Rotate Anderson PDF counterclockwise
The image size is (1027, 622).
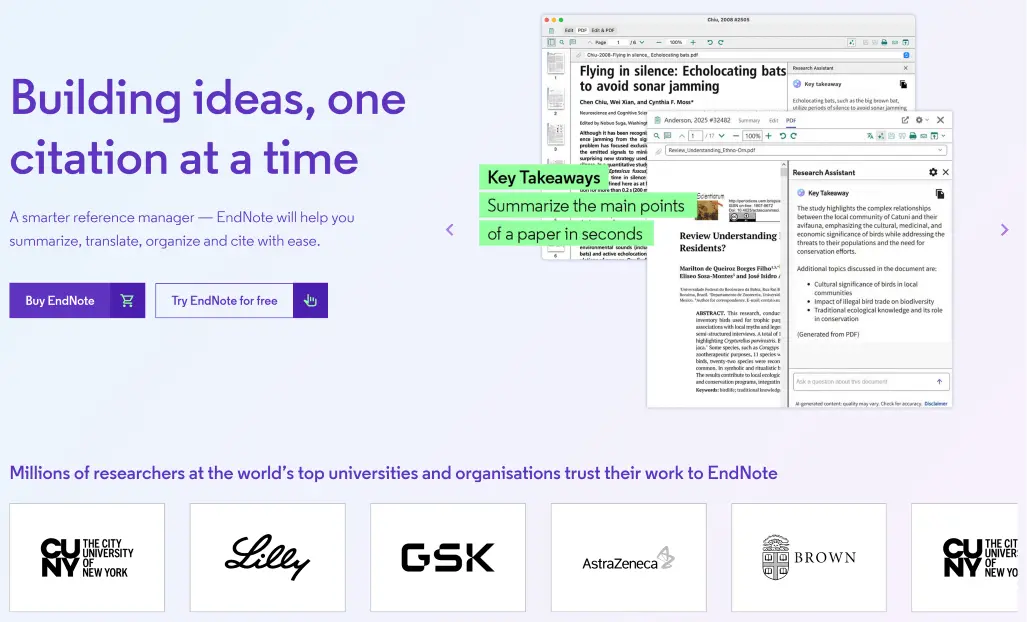[x=783, y=136]
